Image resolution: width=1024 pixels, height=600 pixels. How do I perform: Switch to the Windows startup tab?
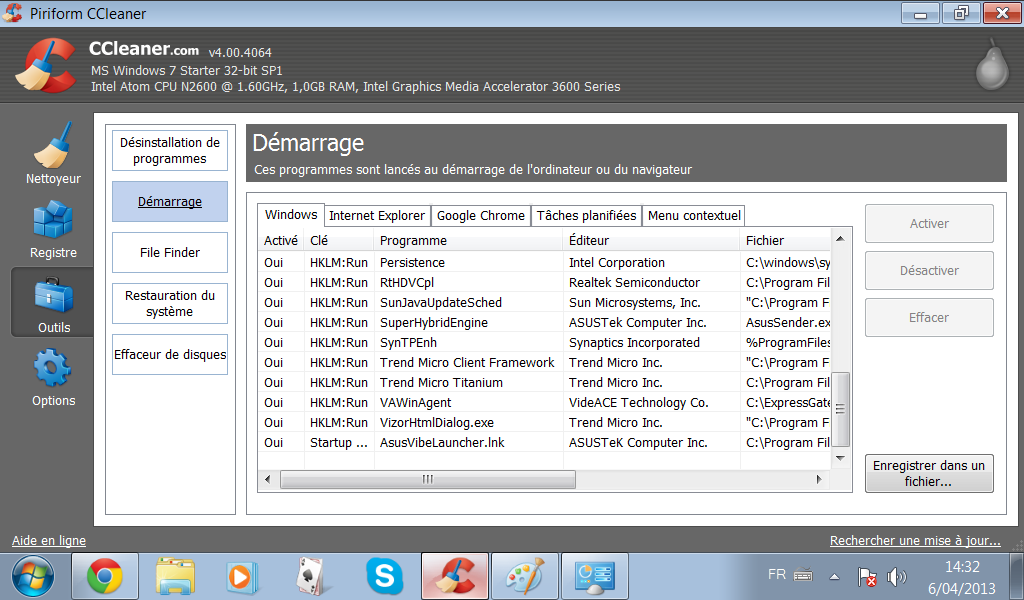(x=291, y=215)
